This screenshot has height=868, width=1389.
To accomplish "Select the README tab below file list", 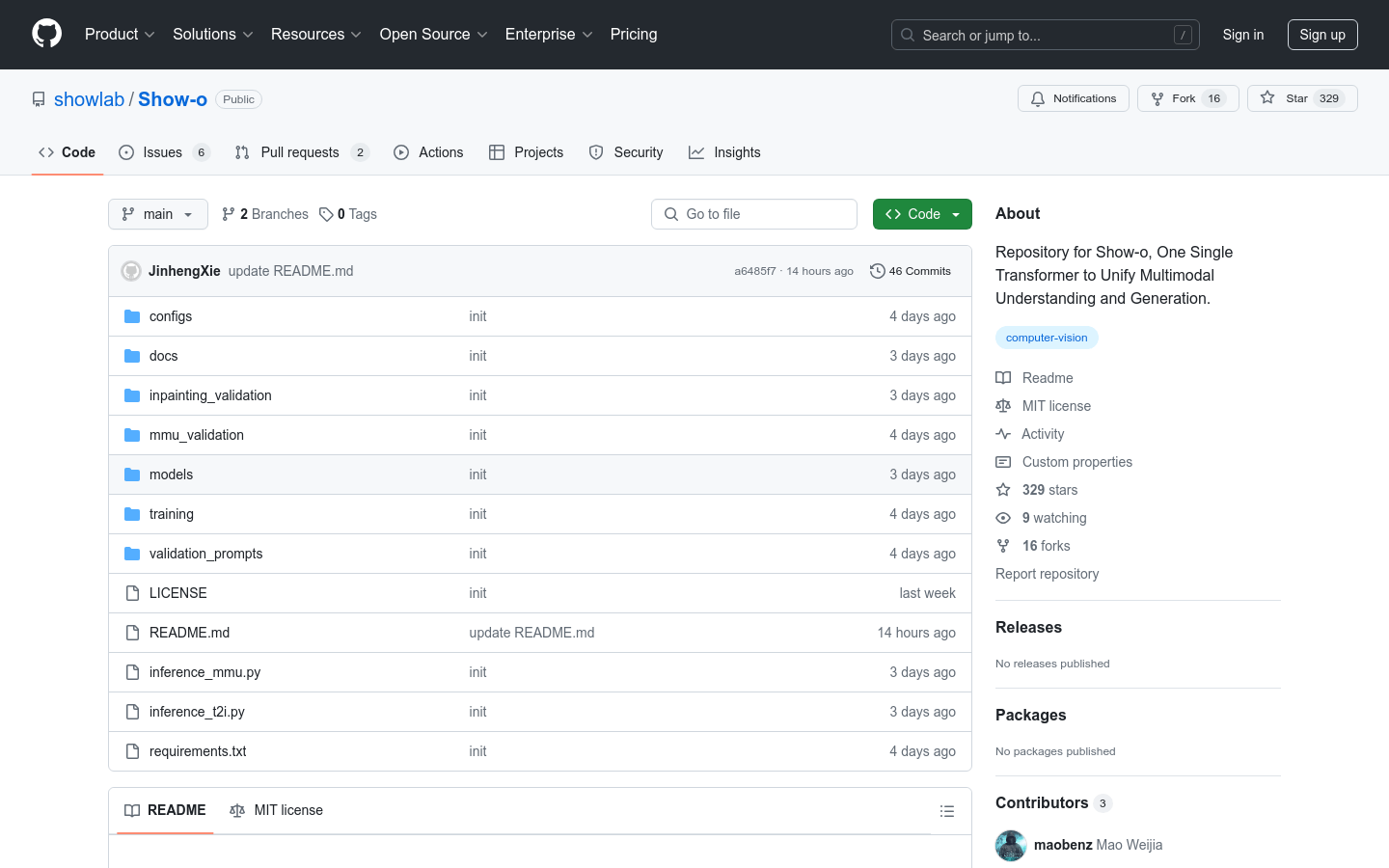I will (165, 810).
